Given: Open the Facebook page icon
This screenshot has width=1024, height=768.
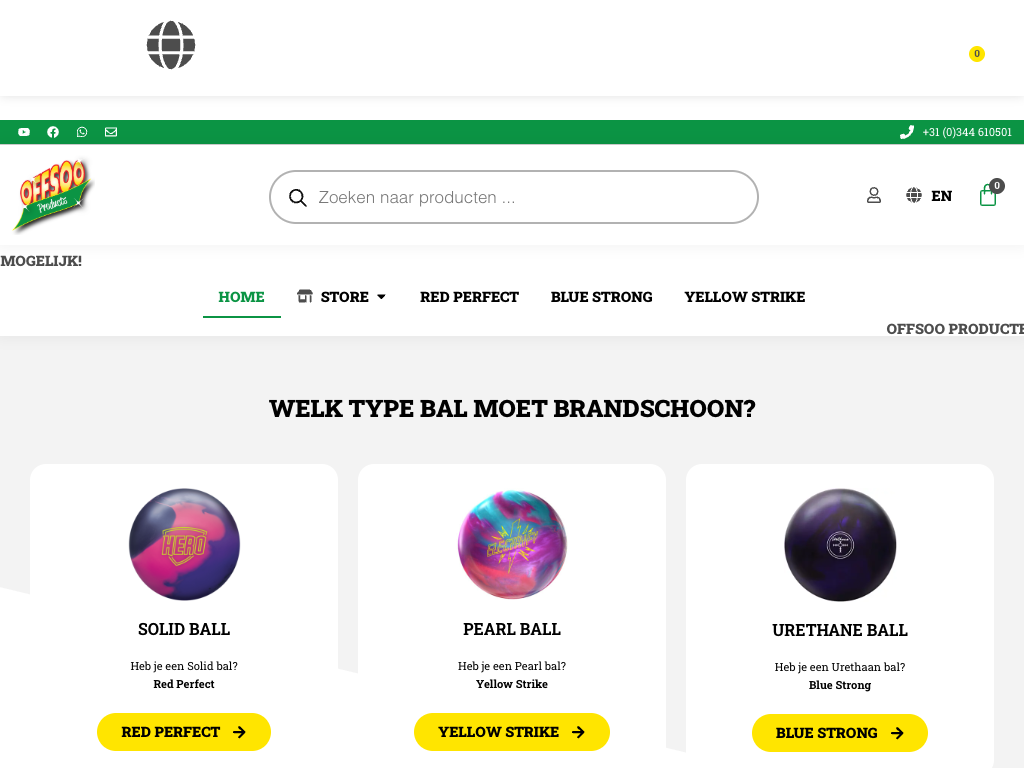Looking at the screenshot, I should (53, 132).
